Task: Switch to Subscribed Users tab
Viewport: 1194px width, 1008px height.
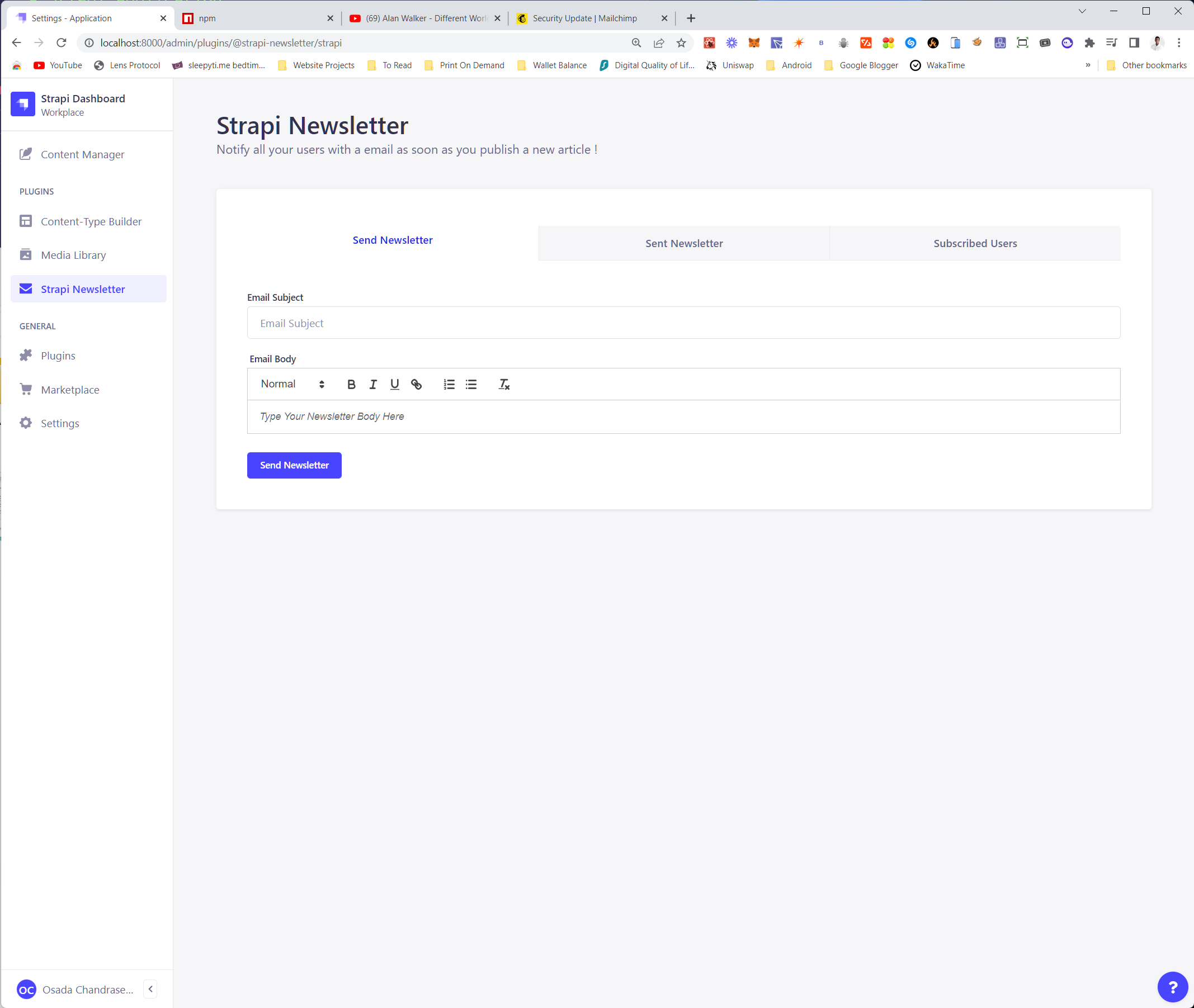Action: [975, 243]
